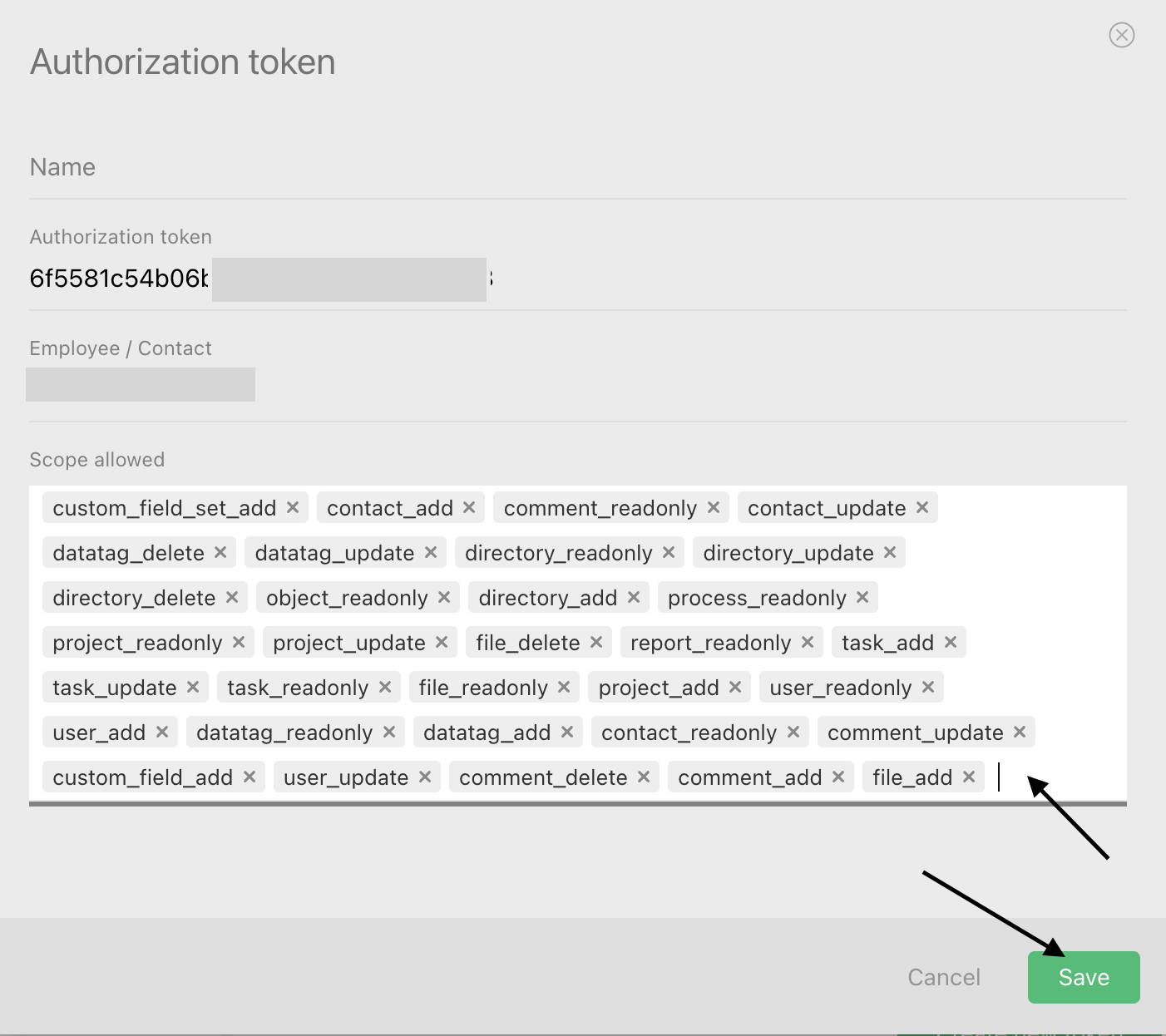The image size is (1166, 1036).
Task: Delete the file_add scope tag
Action: click(x=969, y=777)
